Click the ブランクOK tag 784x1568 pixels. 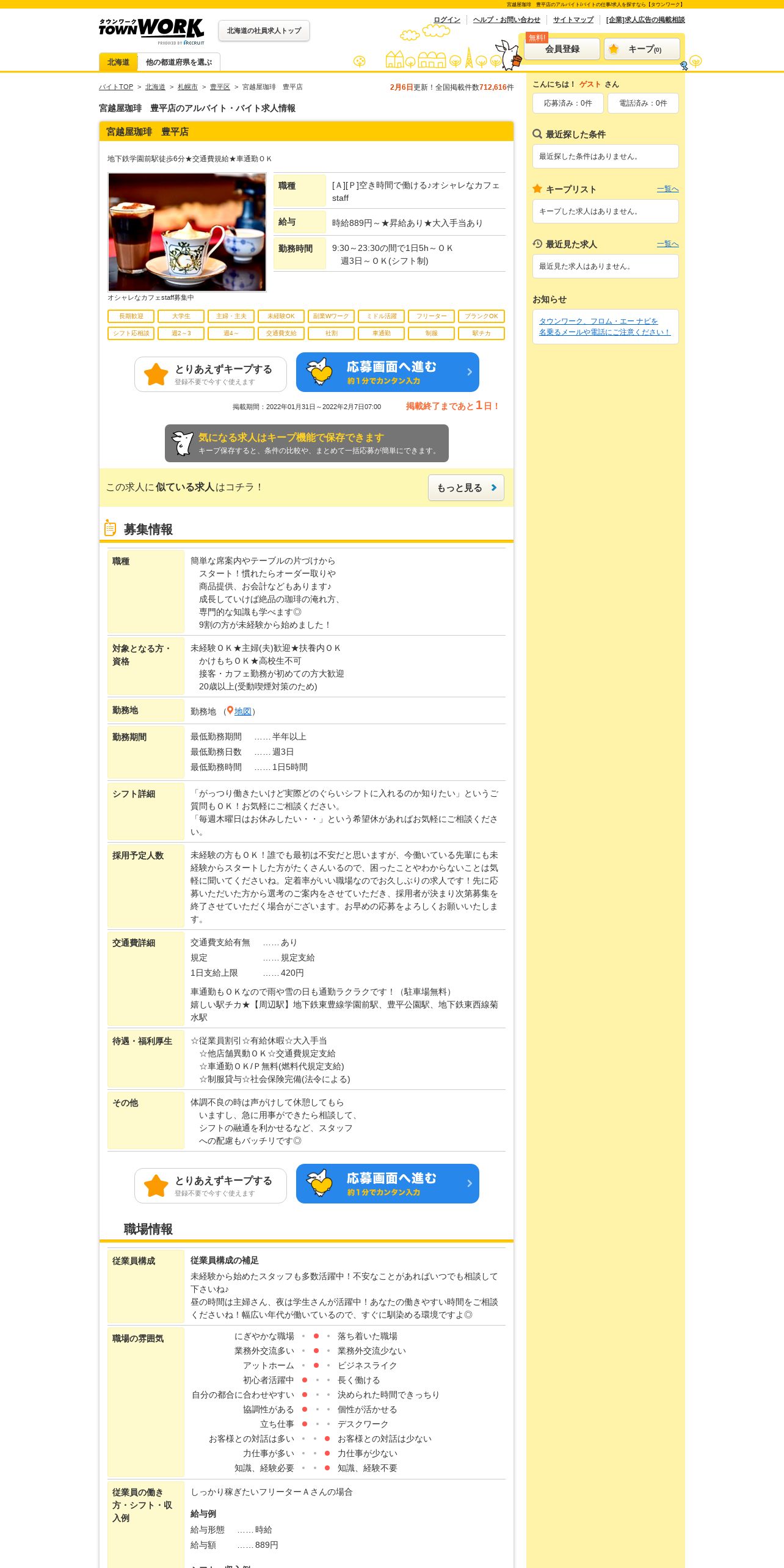[x=481, y=316]
